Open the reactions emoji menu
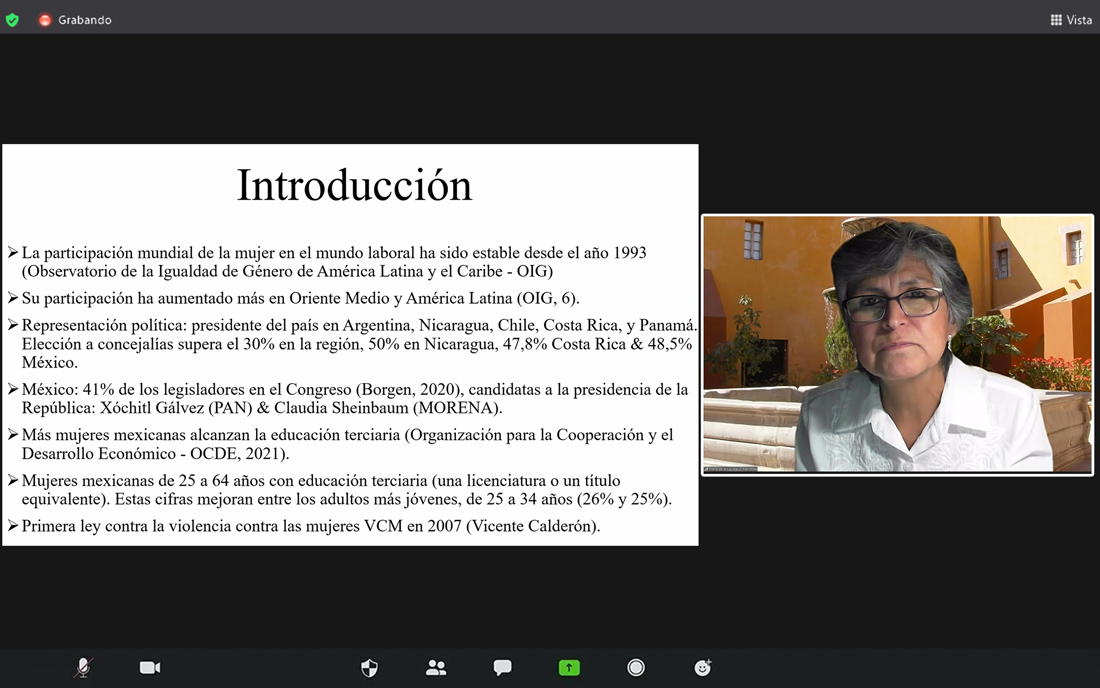 tap(702, 668)
